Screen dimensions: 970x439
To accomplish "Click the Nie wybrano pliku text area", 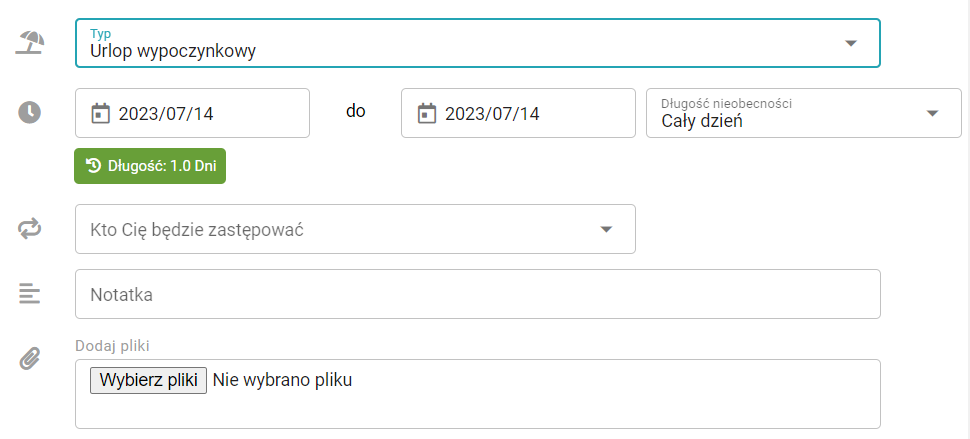I will (283, 380).
